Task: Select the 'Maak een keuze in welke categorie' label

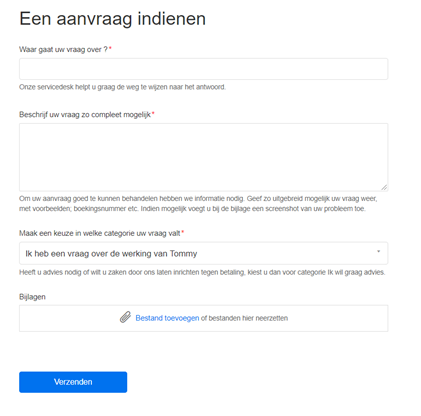Action: [99, 233]
